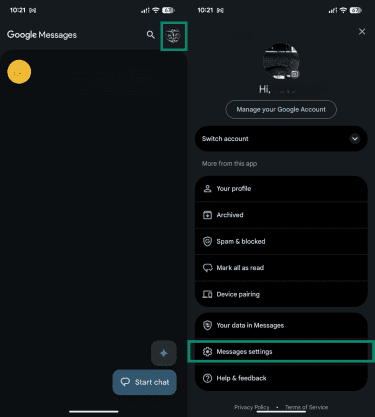Open Spam & blocked
The height and width of the screenshot is (417, 375).
(x=281, y=241)
